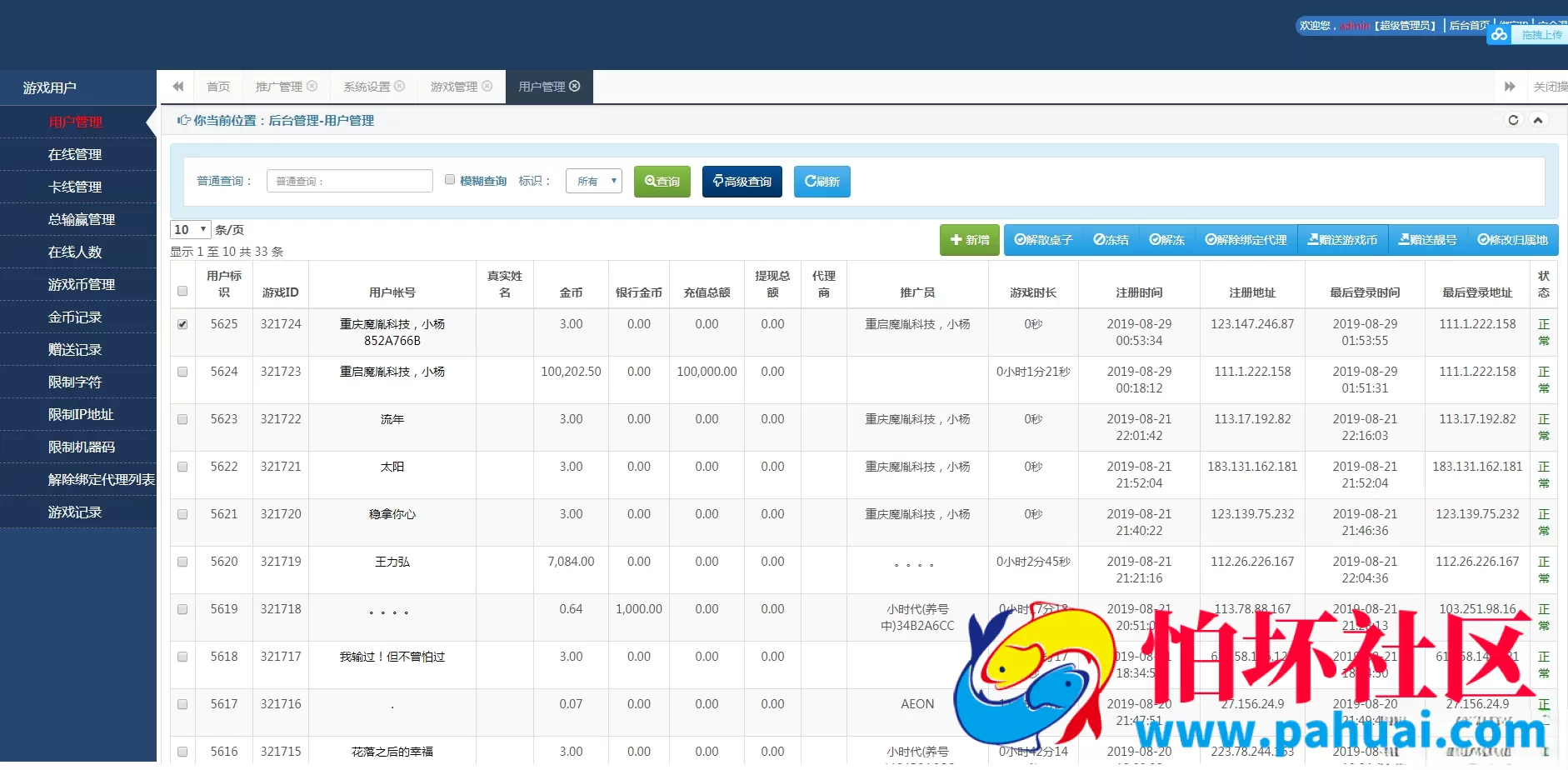This screenshot has width=1568, height=770.
Task: Check the row 5619 checkbox
Action: (x=182, y=609)
